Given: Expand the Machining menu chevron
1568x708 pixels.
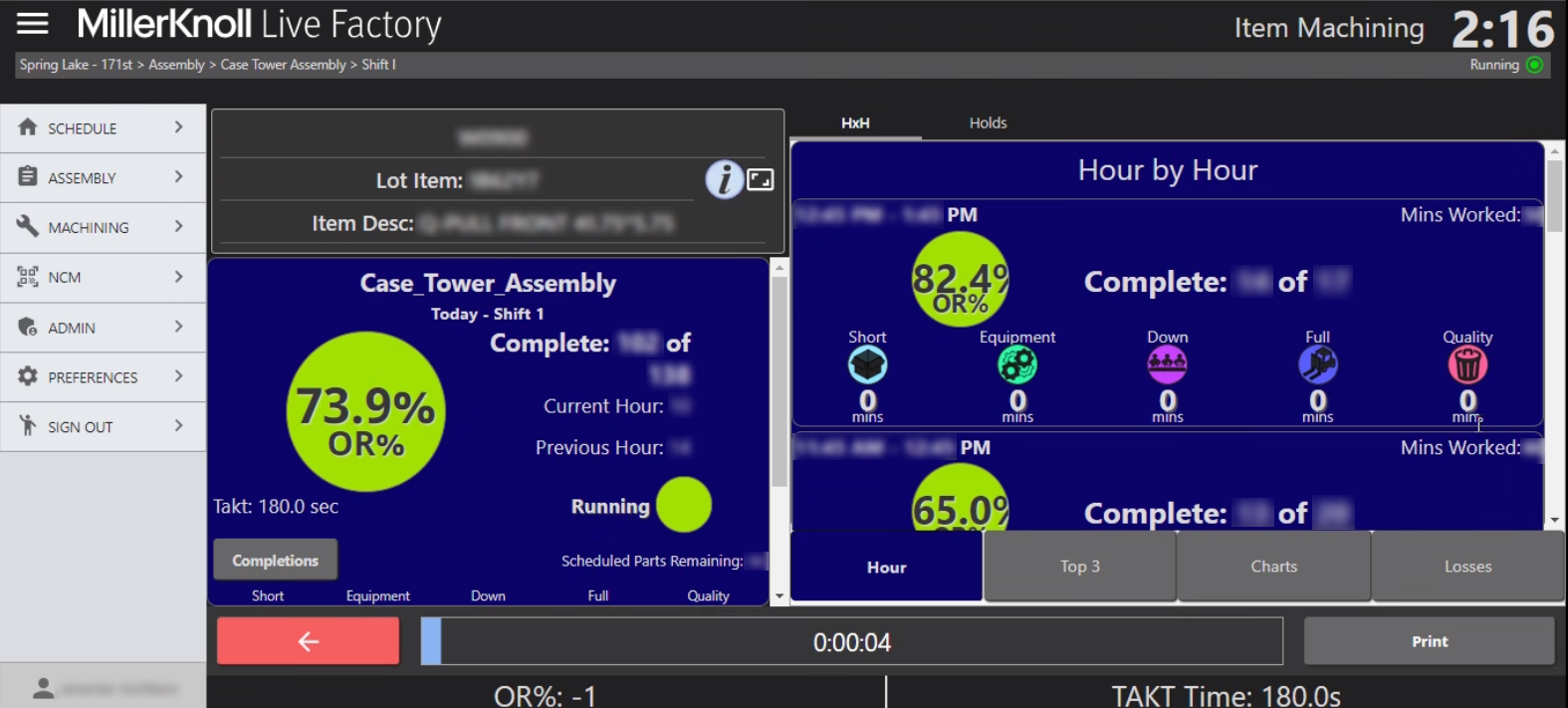Looking at the screenshot, I should pos(179,226).
